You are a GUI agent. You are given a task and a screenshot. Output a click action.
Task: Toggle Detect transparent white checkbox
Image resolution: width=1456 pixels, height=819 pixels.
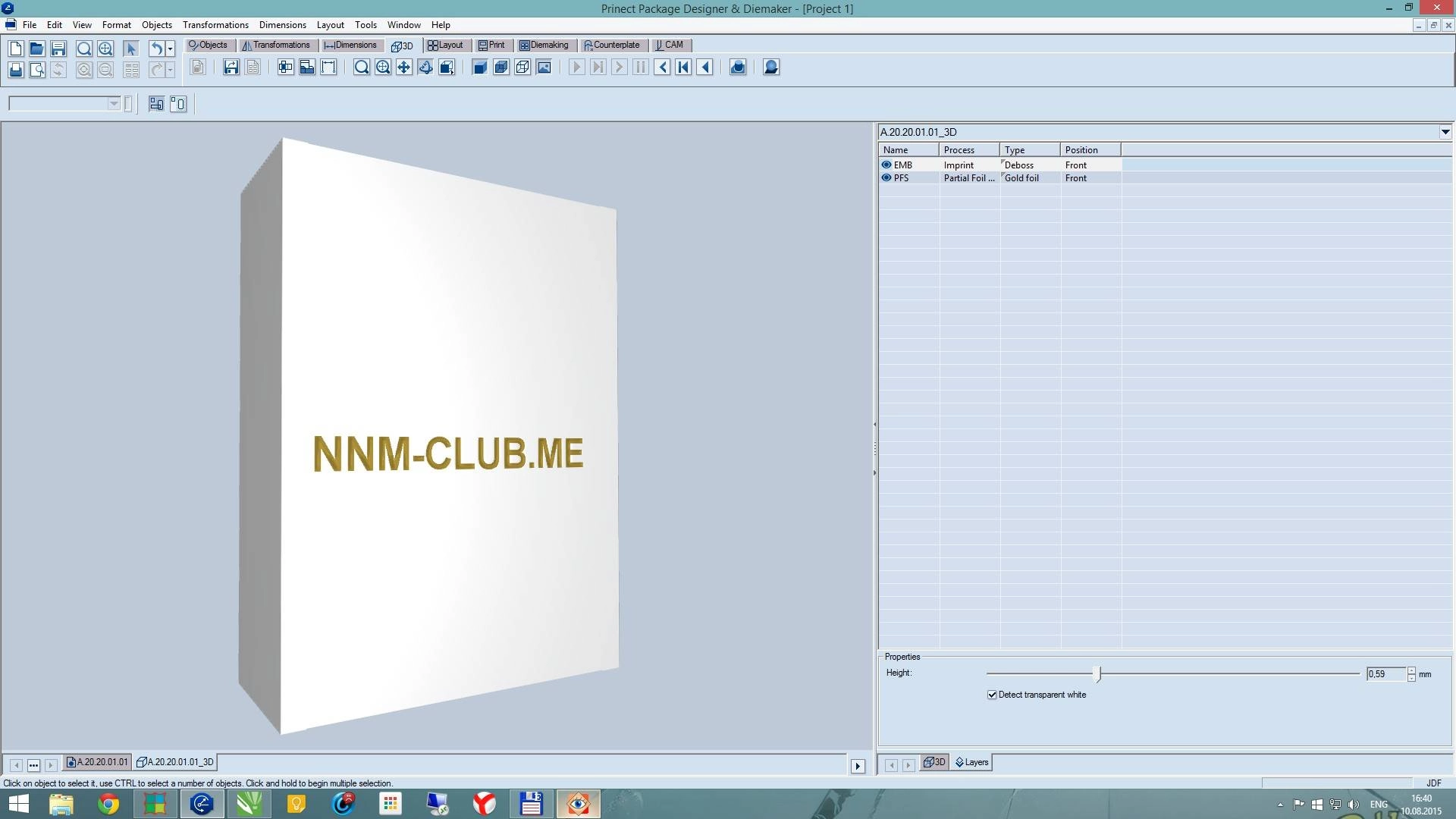coord(992,695)
